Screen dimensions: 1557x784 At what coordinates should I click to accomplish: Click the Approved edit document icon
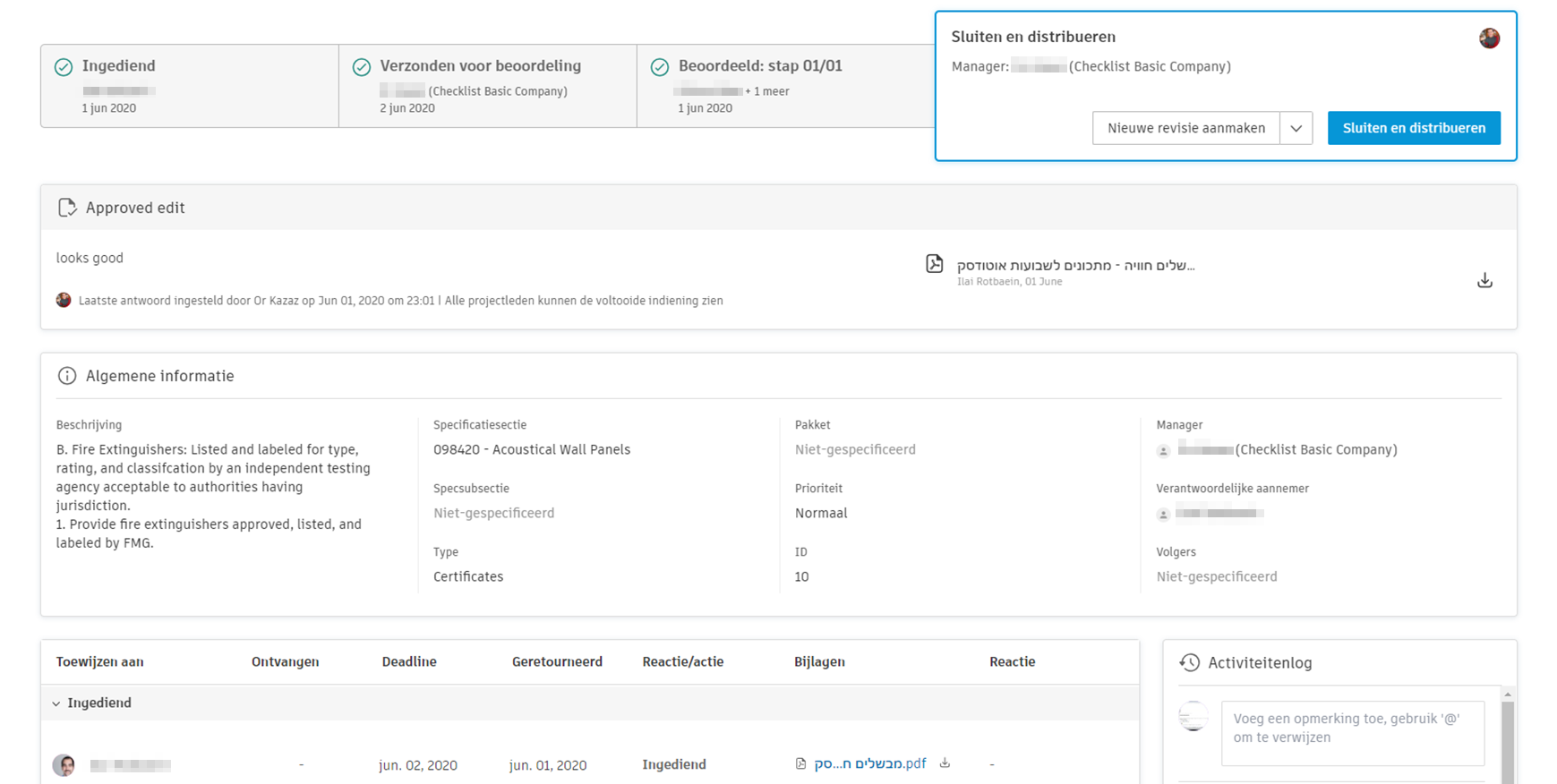[x=67, y=208]
